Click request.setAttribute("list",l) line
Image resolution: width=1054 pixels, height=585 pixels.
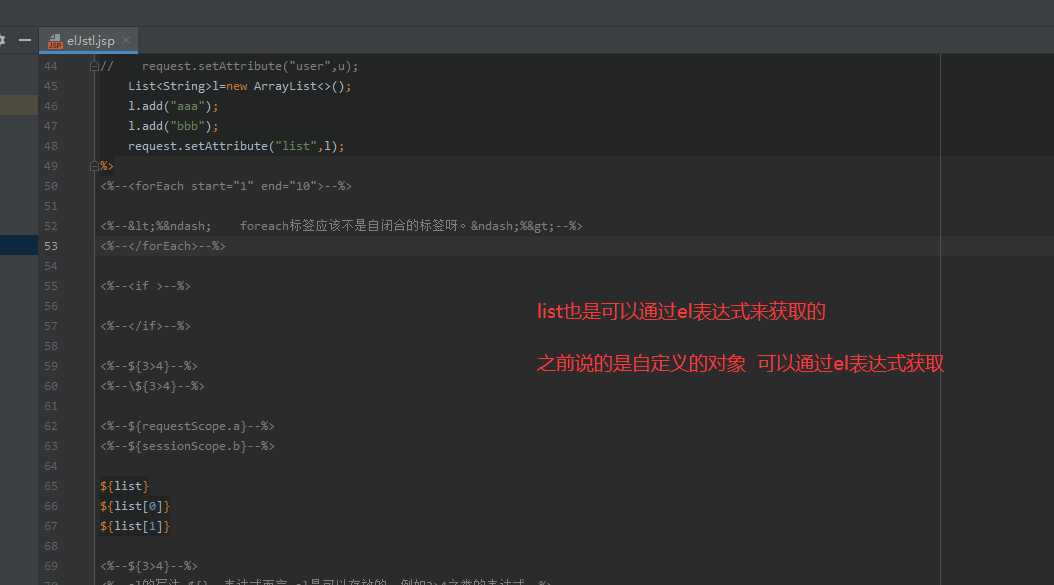tap(236, 146)
